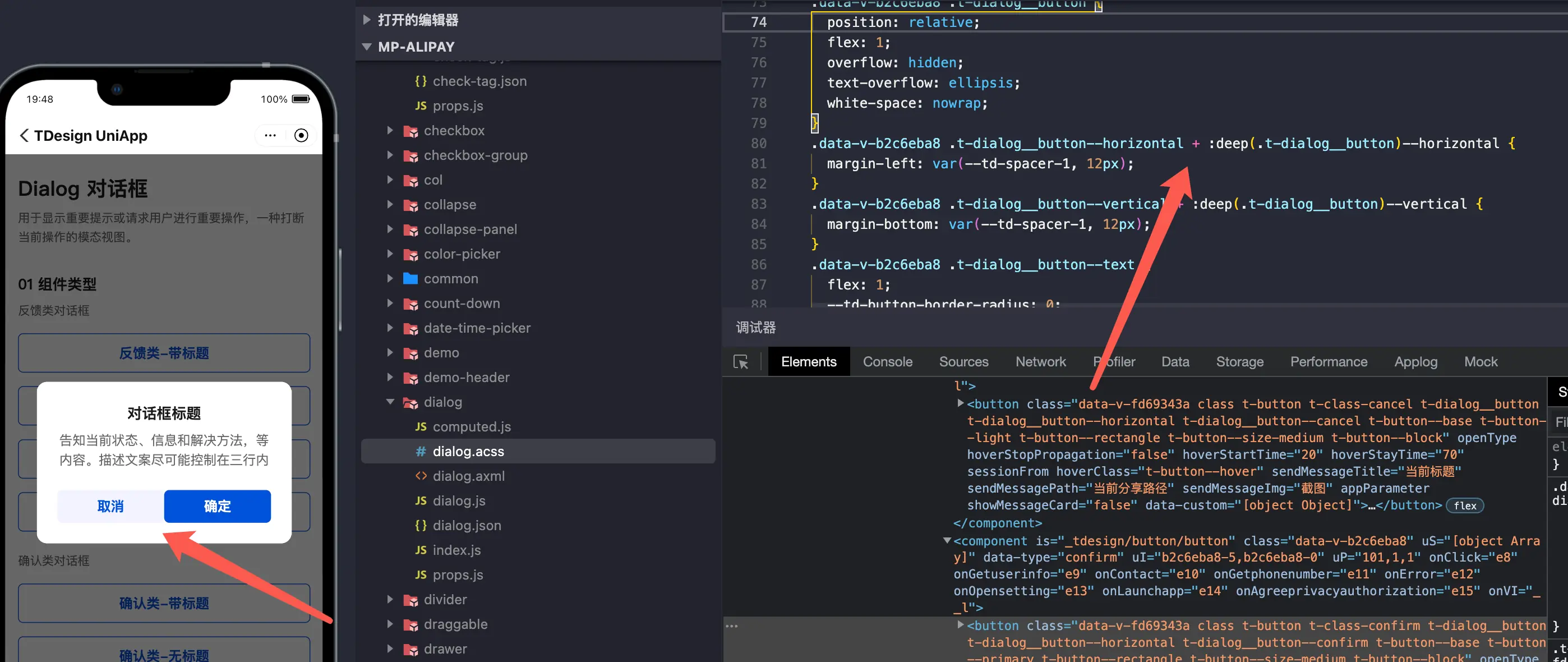Tap the back arrow beside TDesign UniApp
This screenshot has width=1568, height=662.
click(x=24, y=135)
